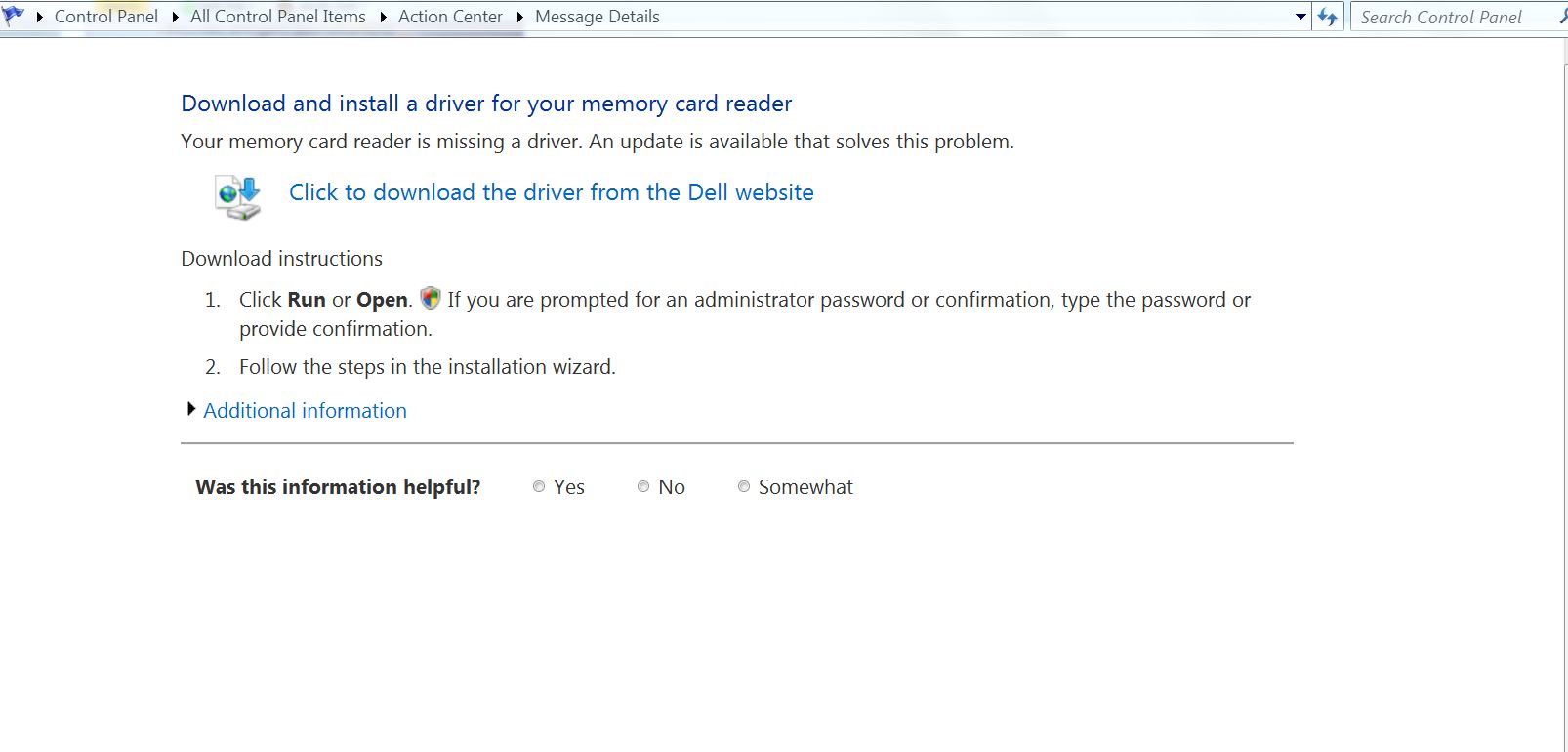Click the Action Center flag icon
Viewport: 1568px width, 752px height.
[14, 16]
